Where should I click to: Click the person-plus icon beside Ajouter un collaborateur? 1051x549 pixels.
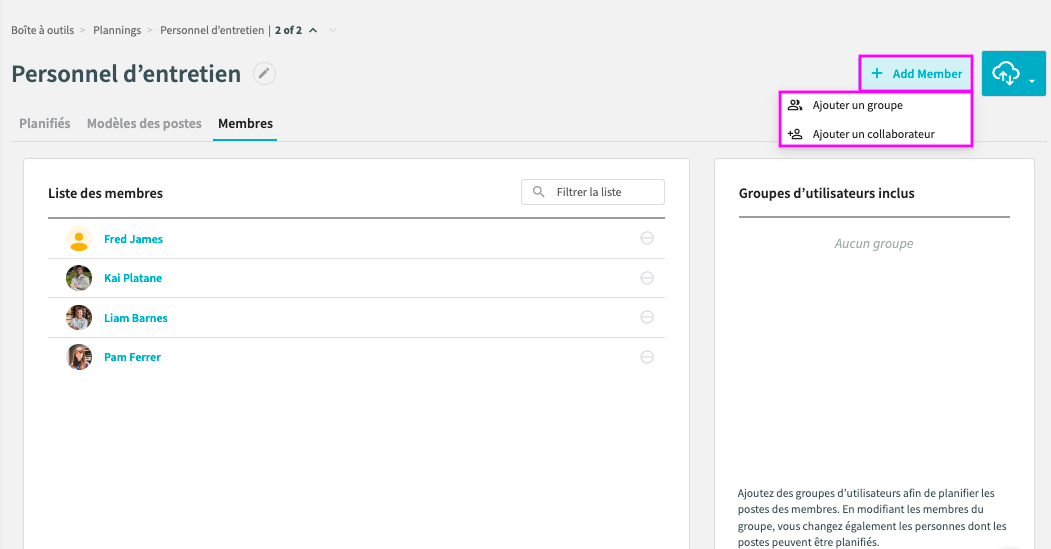[x=795, y=134]
